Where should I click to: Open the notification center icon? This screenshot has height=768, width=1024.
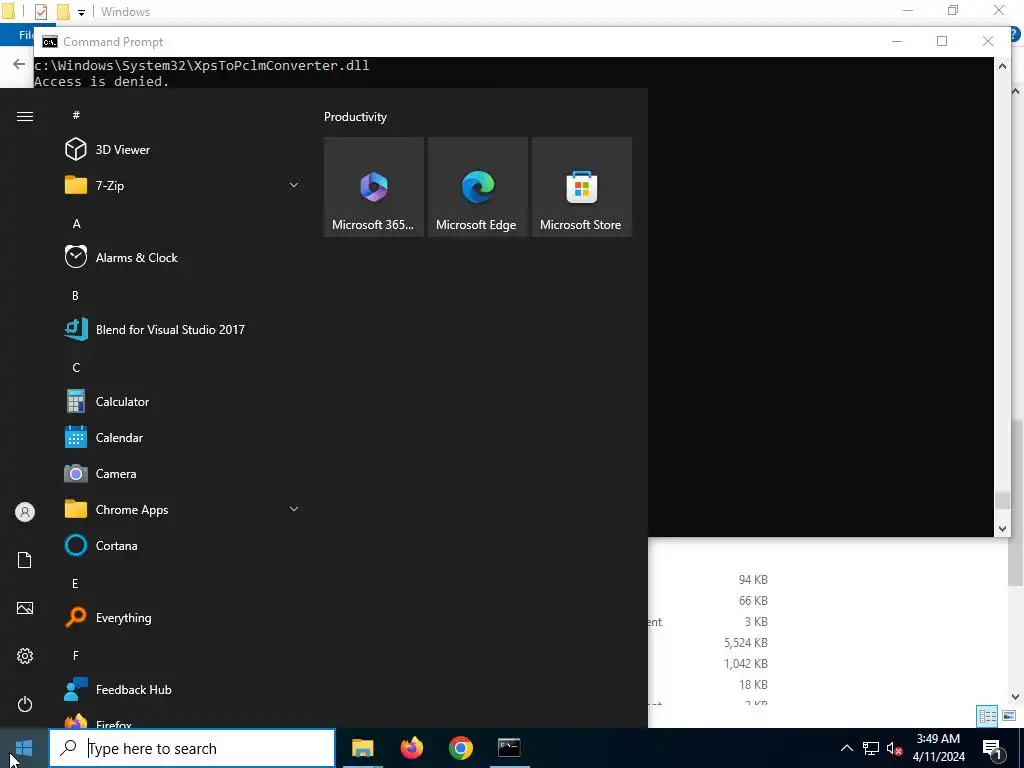(992, 748)
